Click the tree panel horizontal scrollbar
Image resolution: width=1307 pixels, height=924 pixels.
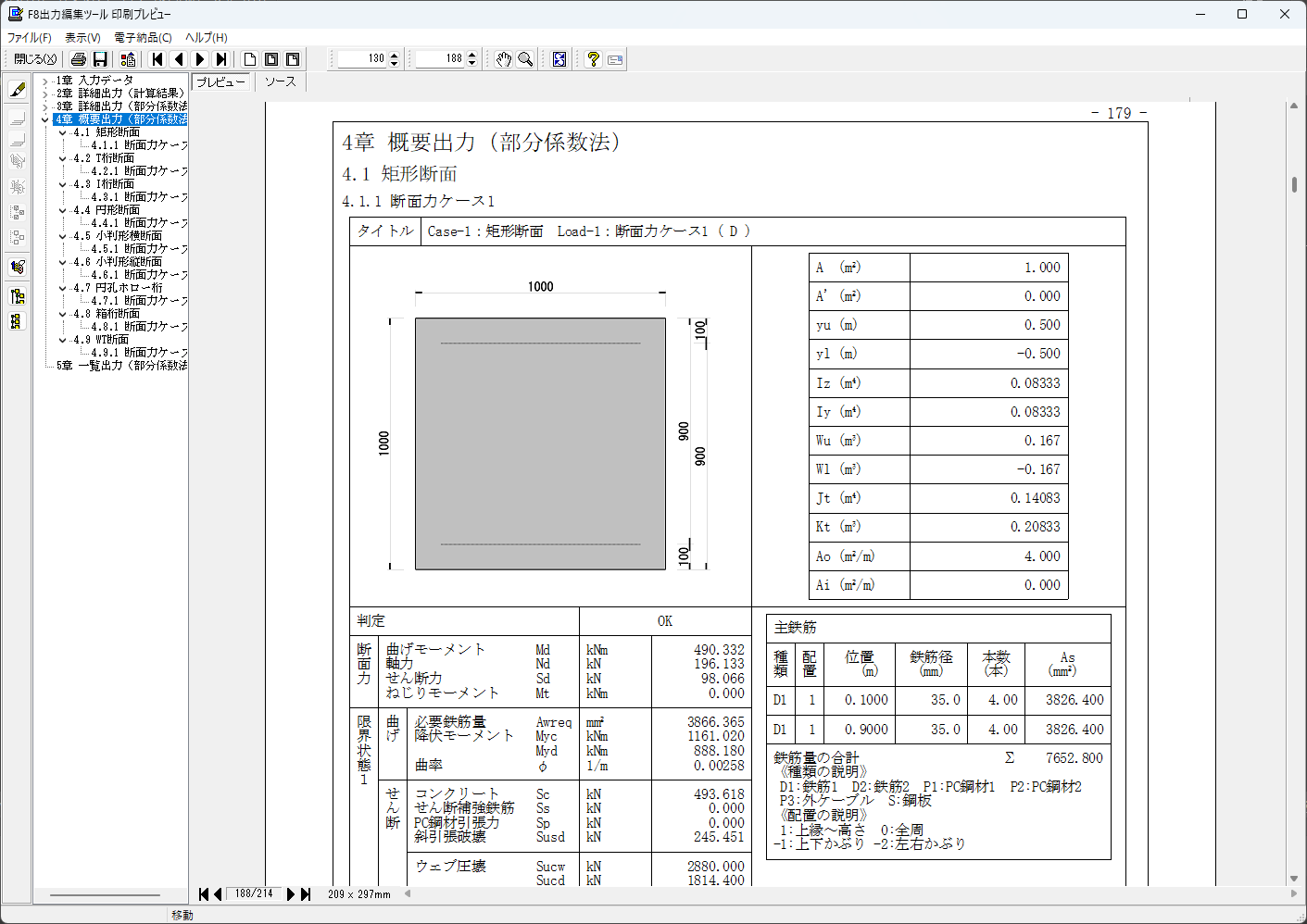105,895
